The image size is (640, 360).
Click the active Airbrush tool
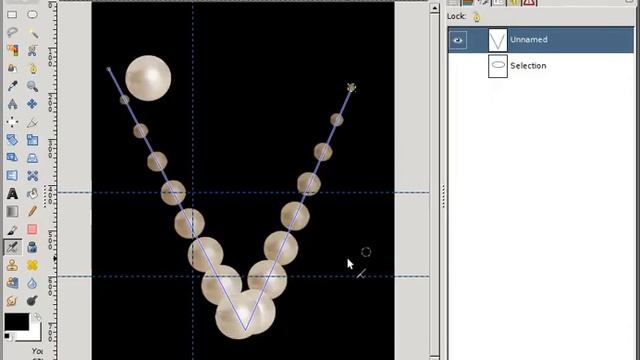coord(12,247)
